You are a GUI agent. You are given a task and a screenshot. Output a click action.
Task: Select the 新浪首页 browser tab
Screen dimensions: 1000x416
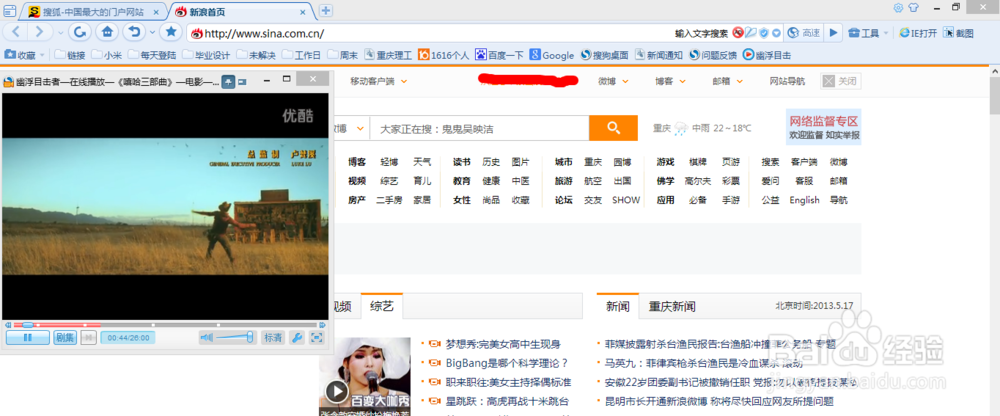(x=242, y=12)
